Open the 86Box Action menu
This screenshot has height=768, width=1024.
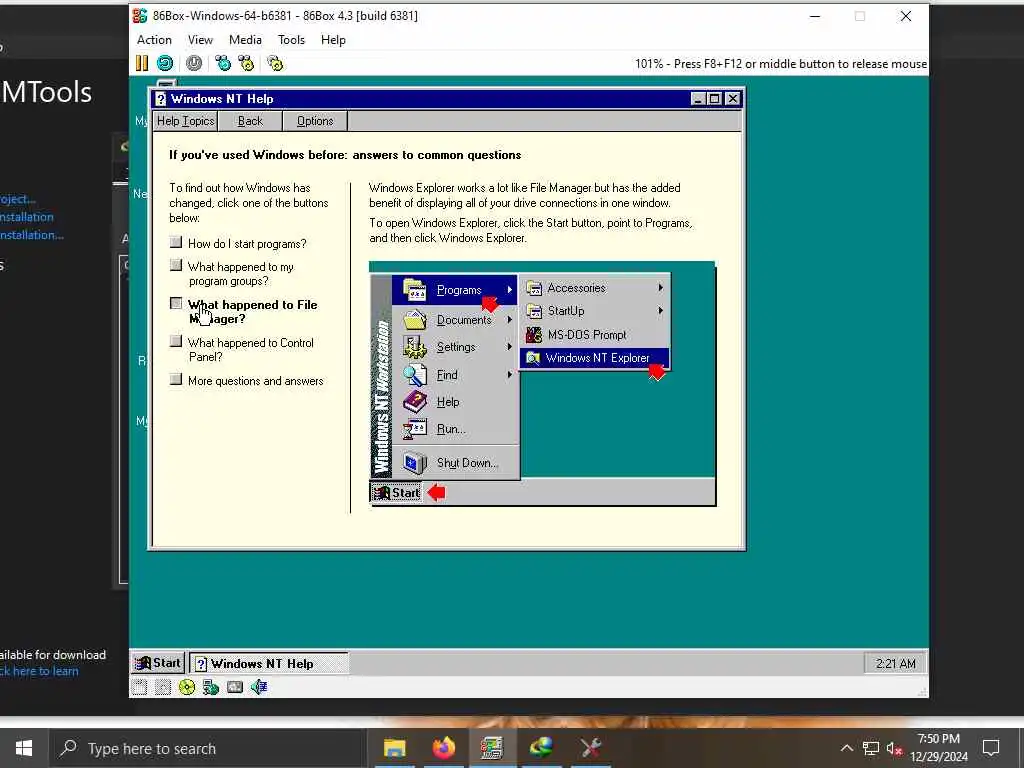(x=154, y=40)
